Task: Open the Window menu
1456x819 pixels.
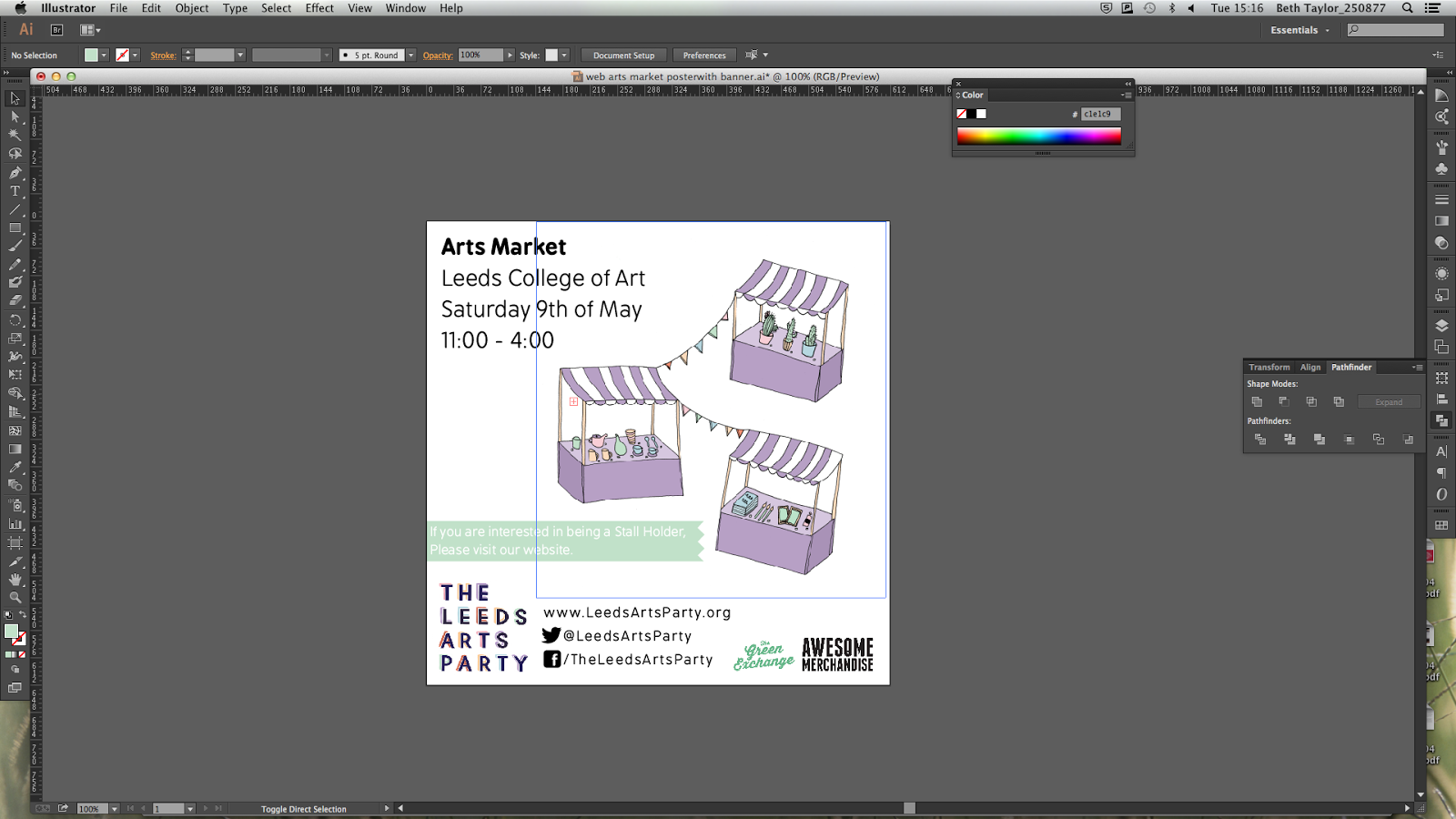Action: coord(405,8)
